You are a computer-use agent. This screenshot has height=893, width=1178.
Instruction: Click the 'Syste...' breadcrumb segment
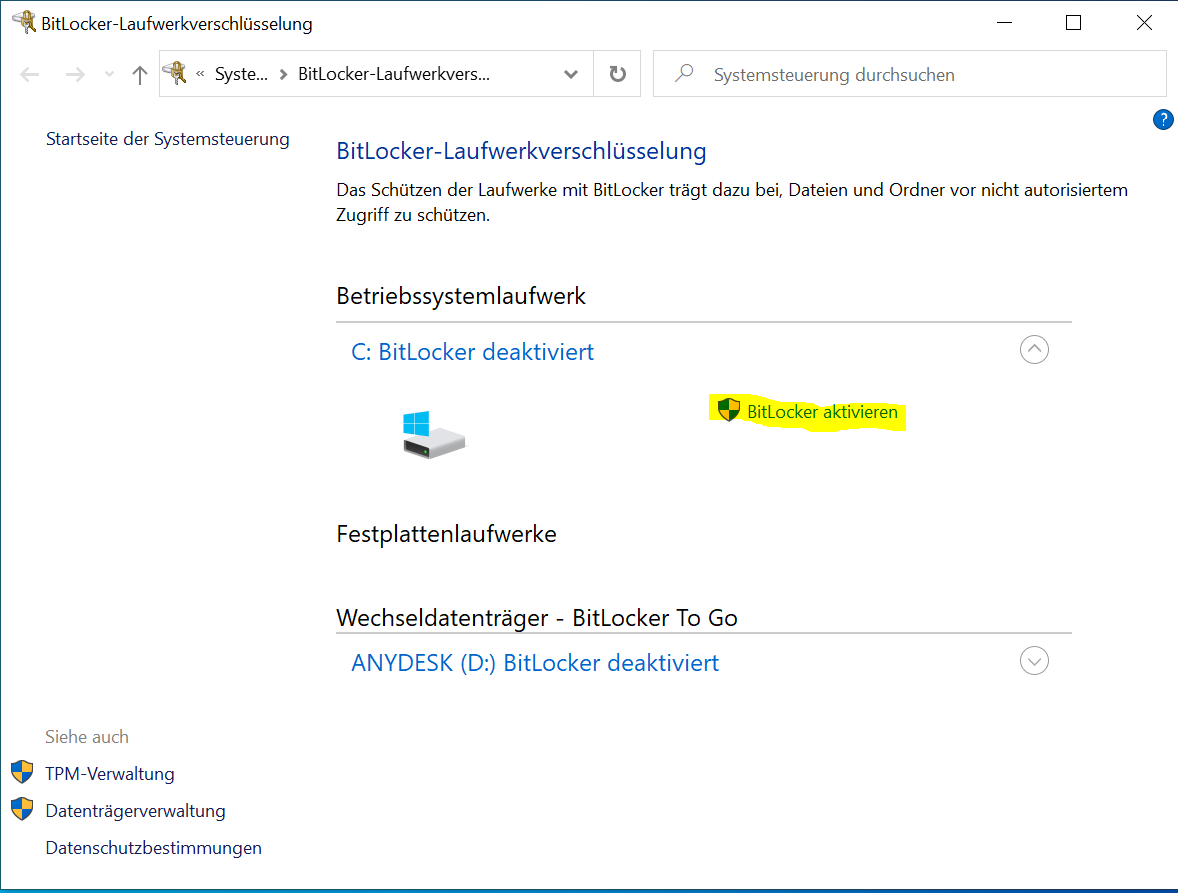[x=241, y=74]
